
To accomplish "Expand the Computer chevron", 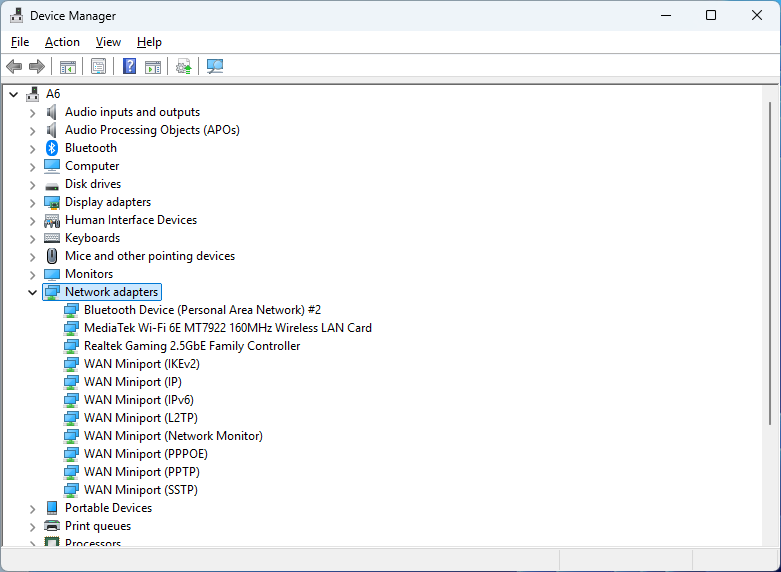I will 32,167.
